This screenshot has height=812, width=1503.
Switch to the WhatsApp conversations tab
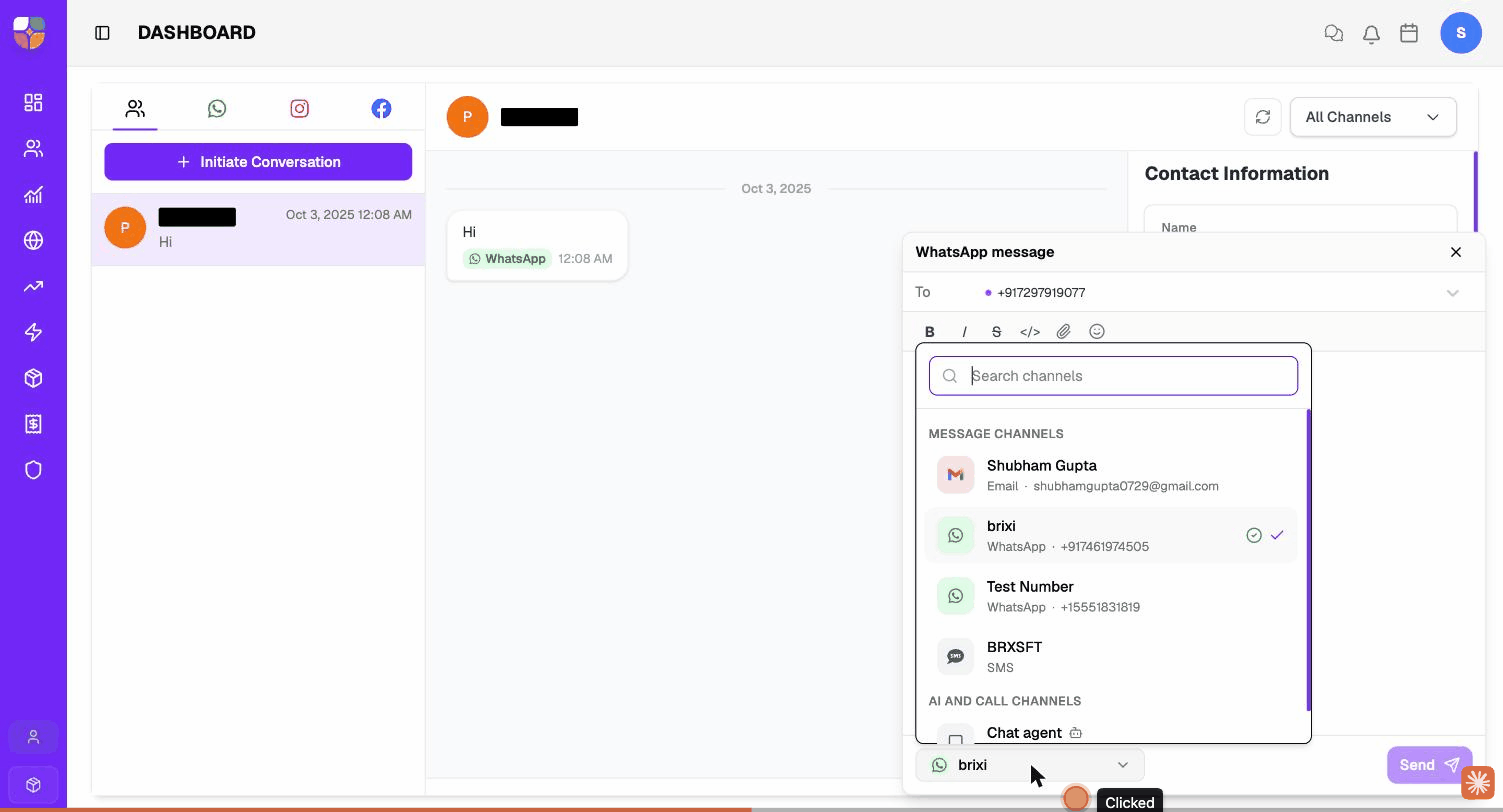(x=217, y=109)
